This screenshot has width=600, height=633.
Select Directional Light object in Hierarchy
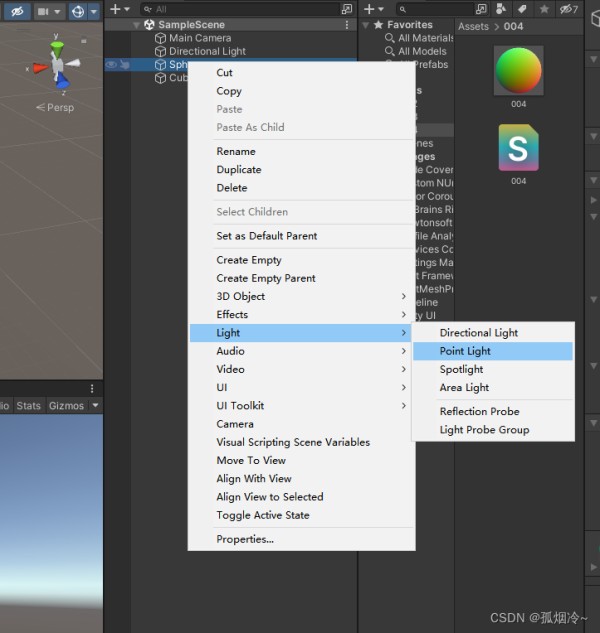(x=207, y=51)
